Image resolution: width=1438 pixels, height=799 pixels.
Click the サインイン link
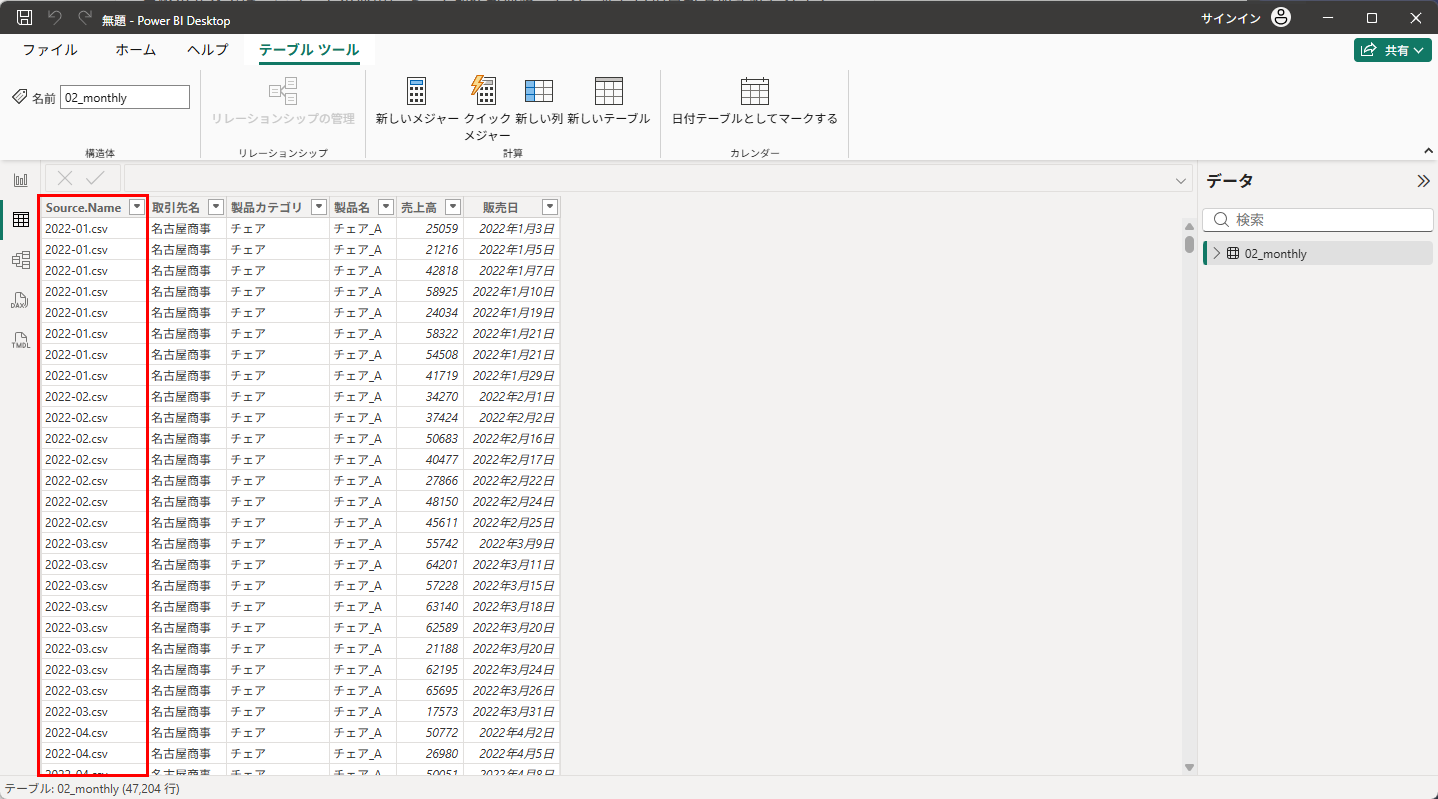(x=1230, y=19)
